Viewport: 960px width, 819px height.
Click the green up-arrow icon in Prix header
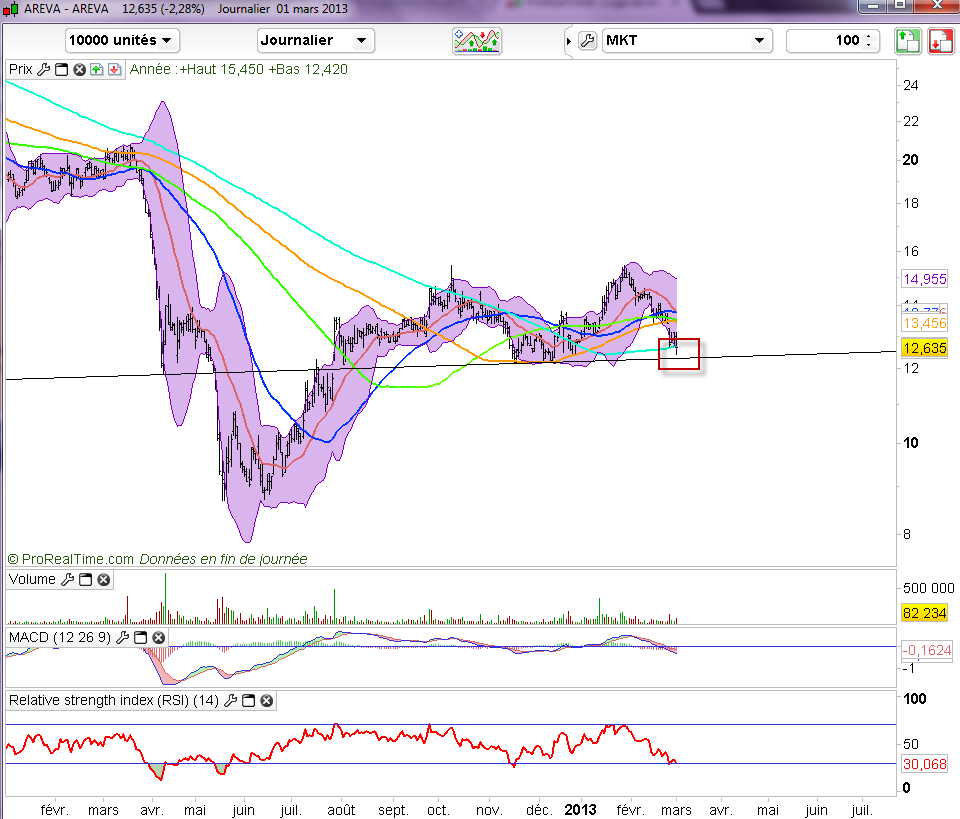click(96, 70)
